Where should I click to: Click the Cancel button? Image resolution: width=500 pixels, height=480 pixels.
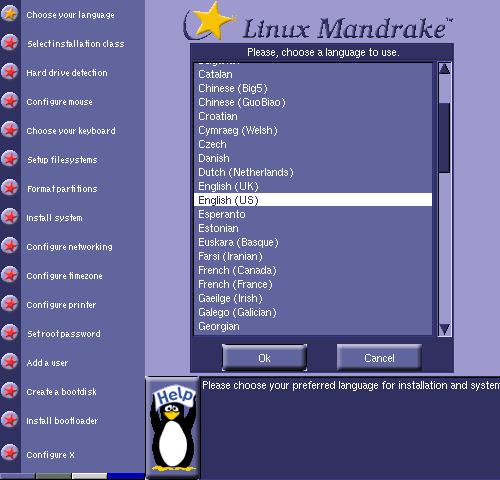click(x=379, y=358)
